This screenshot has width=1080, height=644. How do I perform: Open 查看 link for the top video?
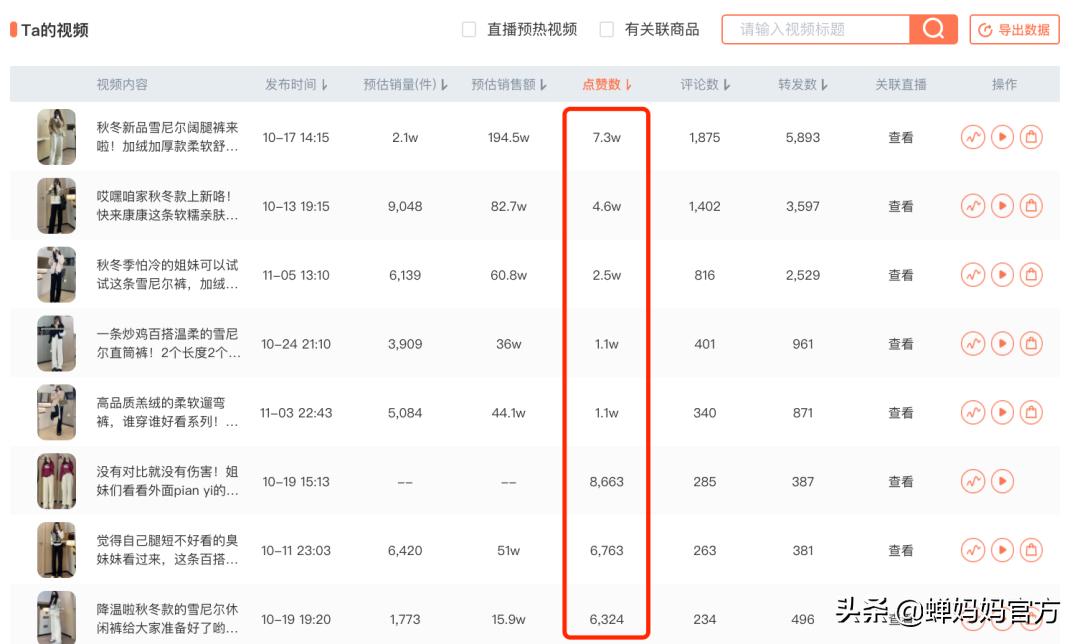click(901, 137)
